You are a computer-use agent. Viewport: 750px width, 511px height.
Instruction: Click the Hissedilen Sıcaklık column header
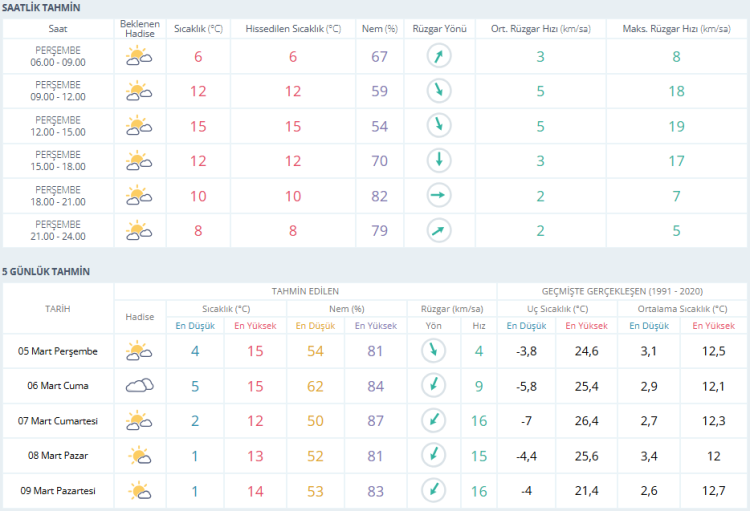294,28
